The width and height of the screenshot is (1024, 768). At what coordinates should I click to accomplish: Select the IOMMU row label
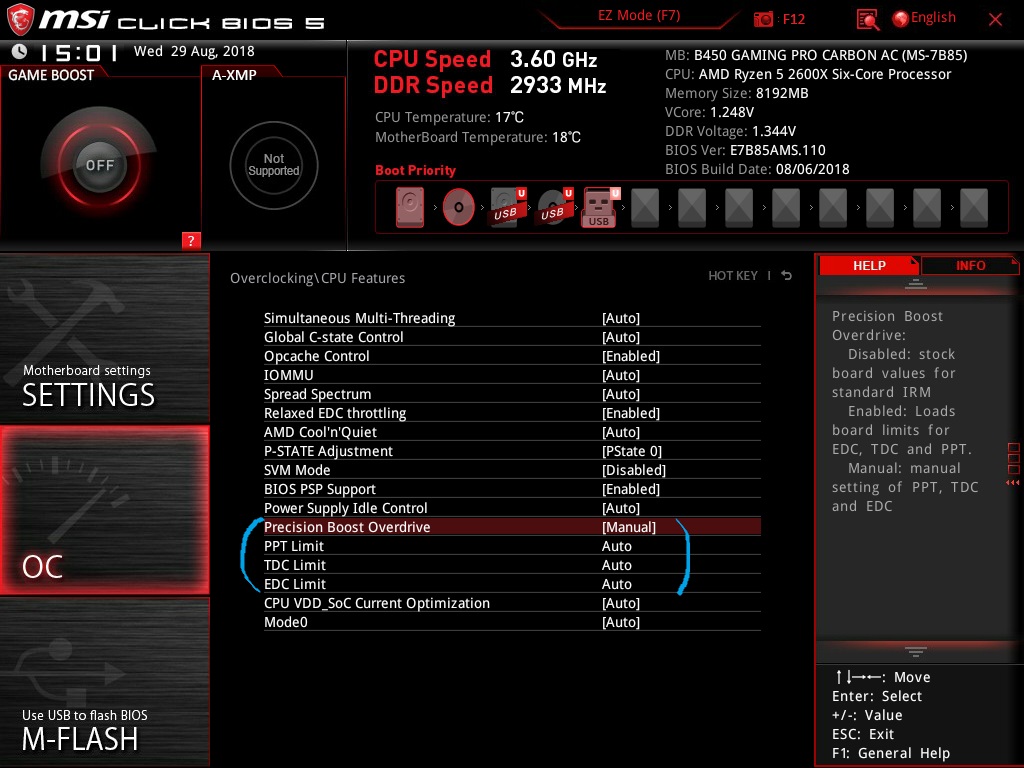pos(288,375)
